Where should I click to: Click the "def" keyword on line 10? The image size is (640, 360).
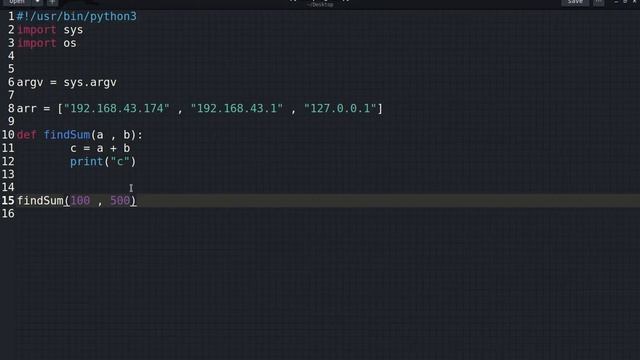click(x=27, y=135)
